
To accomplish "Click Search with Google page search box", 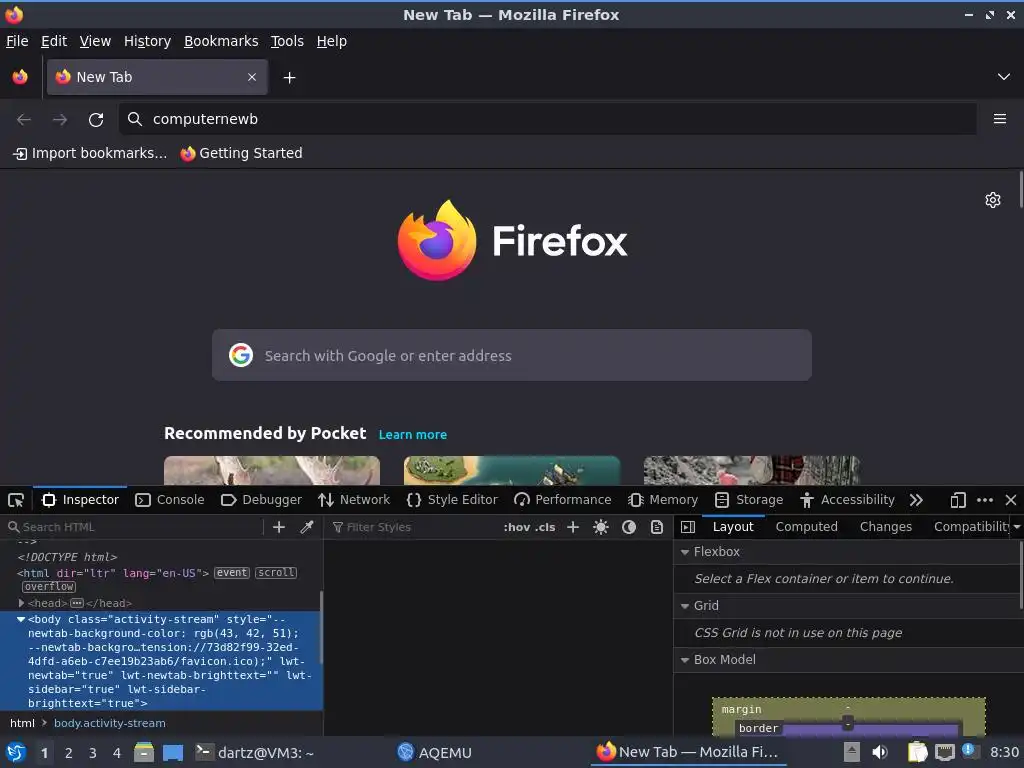I will [511, 355].
